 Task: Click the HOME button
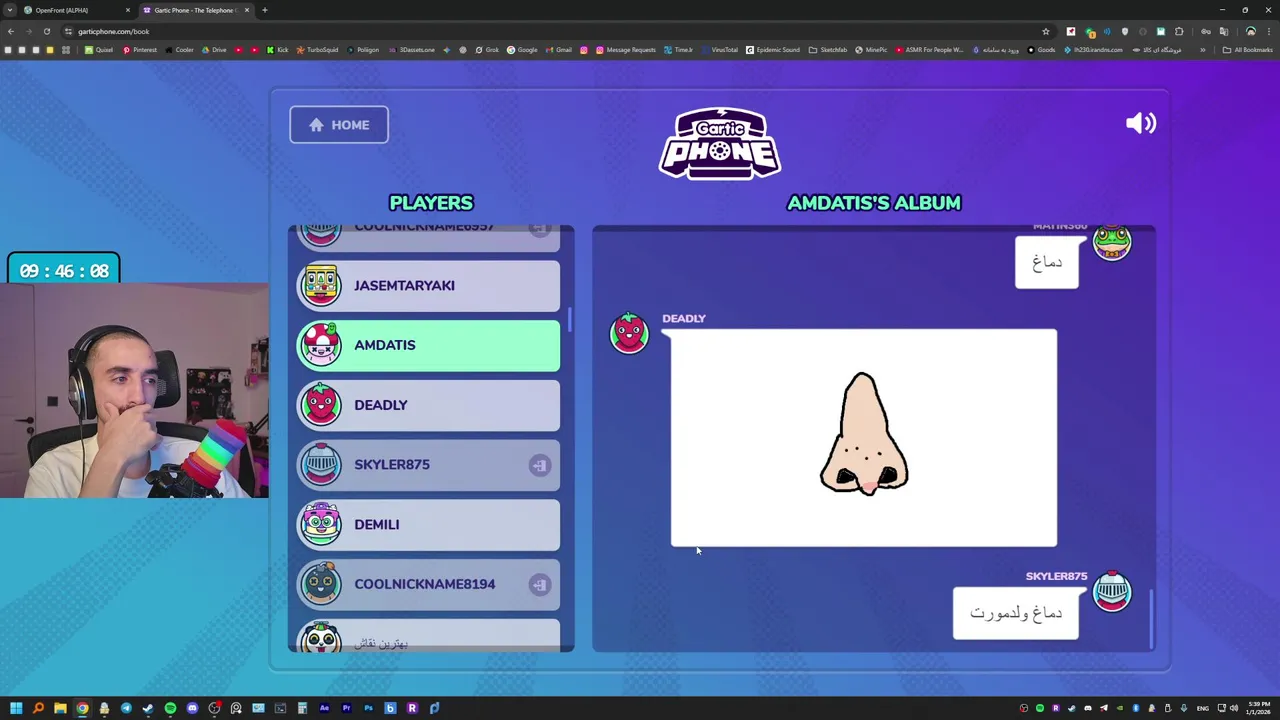339,125
